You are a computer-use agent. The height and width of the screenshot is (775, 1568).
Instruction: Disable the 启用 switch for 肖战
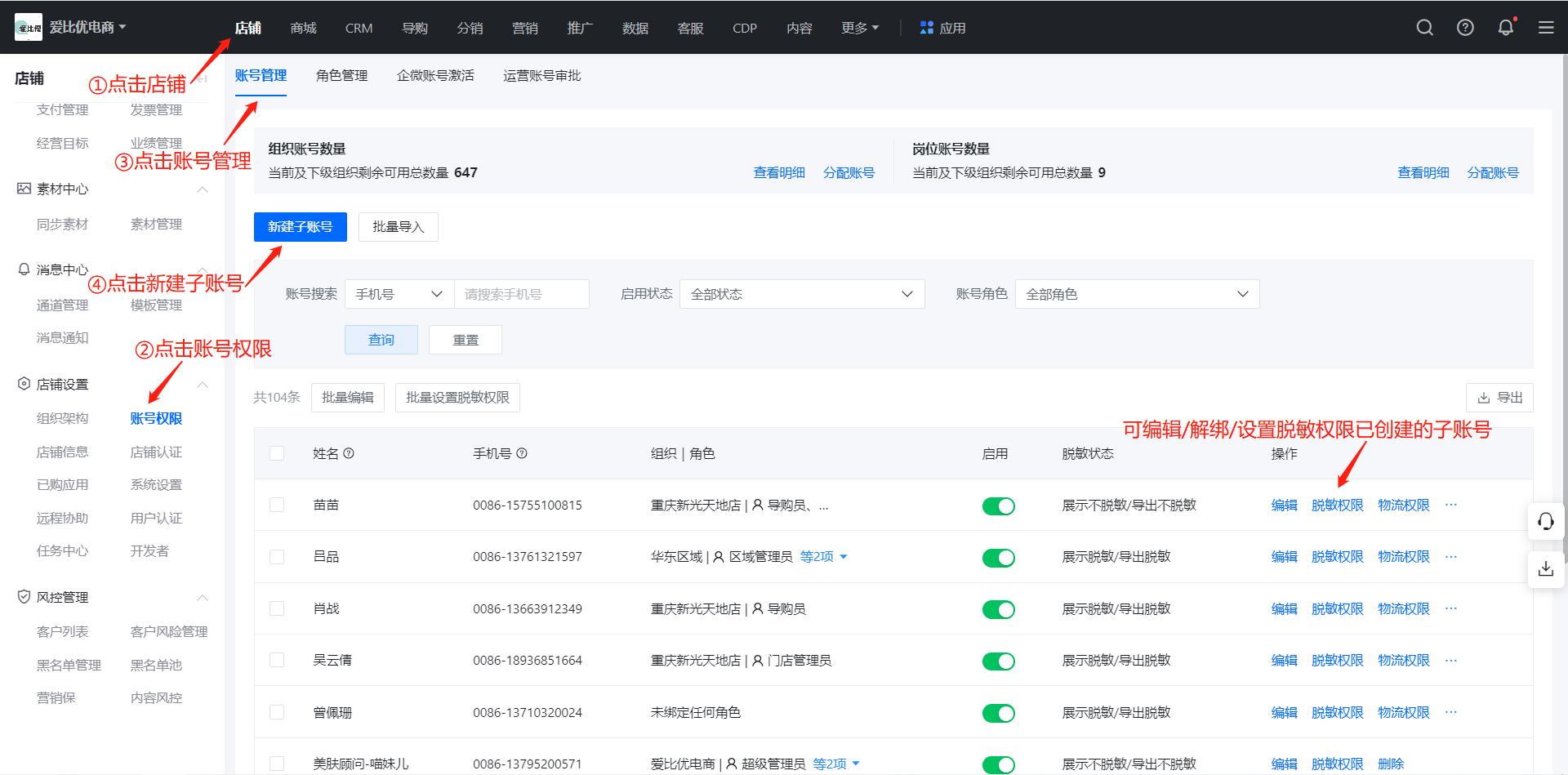tap(998, 610)
